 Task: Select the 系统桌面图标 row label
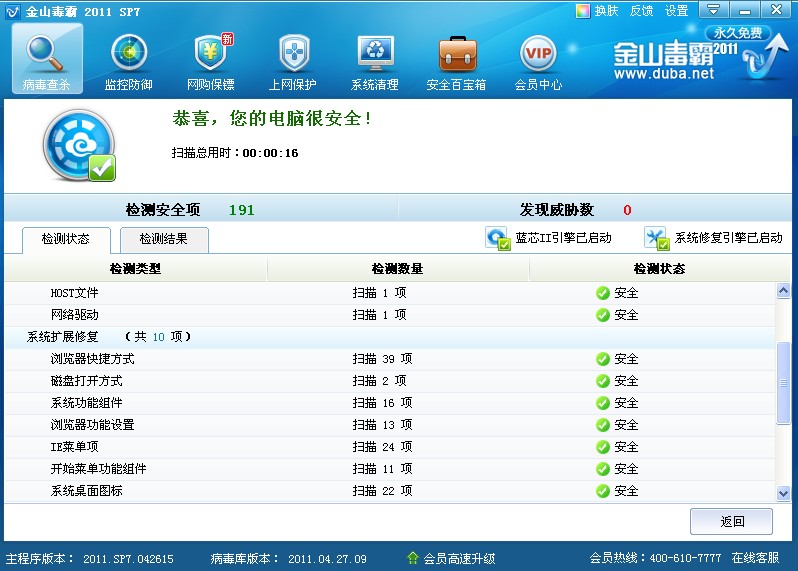87,491
